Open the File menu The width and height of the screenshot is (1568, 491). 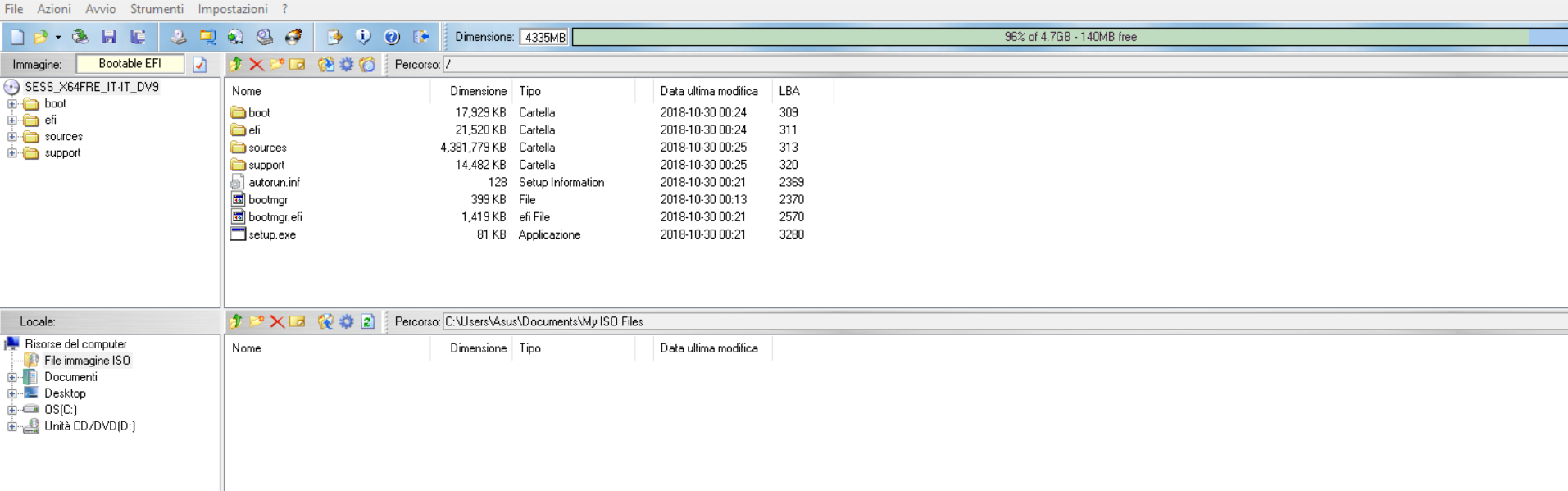click(14, 9)
